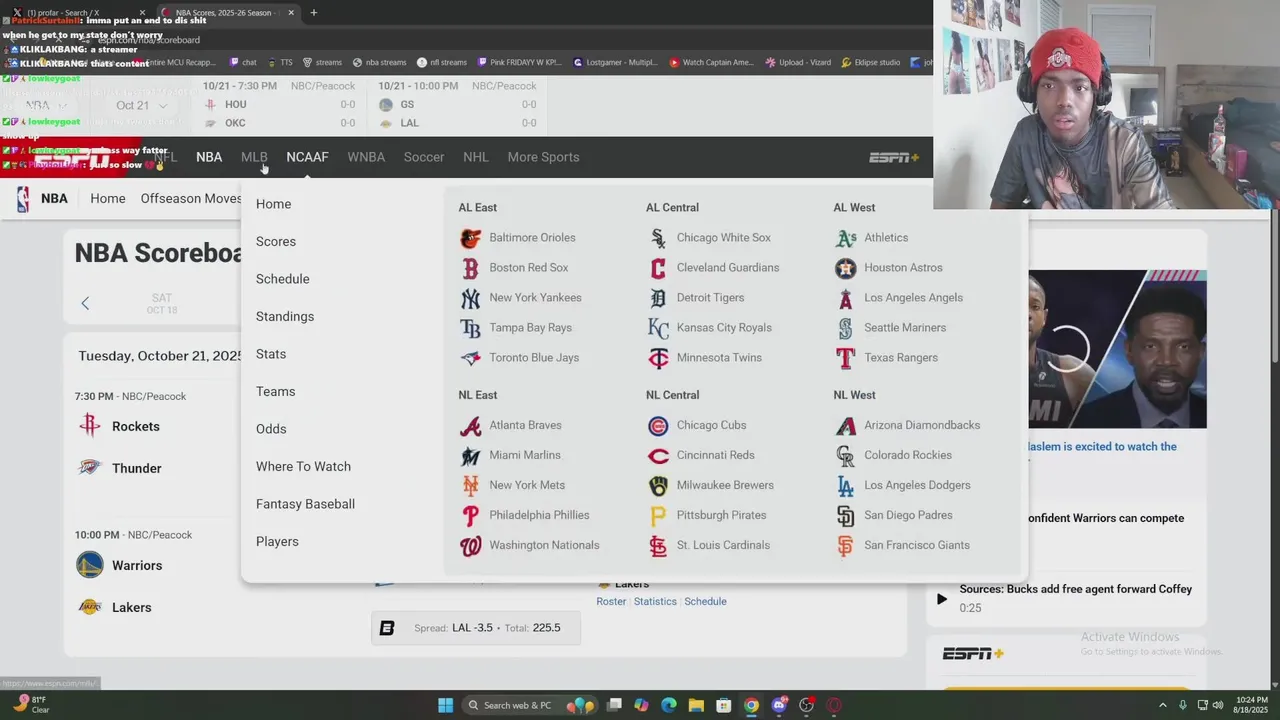Open File Explorer from taskbar
Screen dimensions: 1280x720
click(x=696, y=705)
